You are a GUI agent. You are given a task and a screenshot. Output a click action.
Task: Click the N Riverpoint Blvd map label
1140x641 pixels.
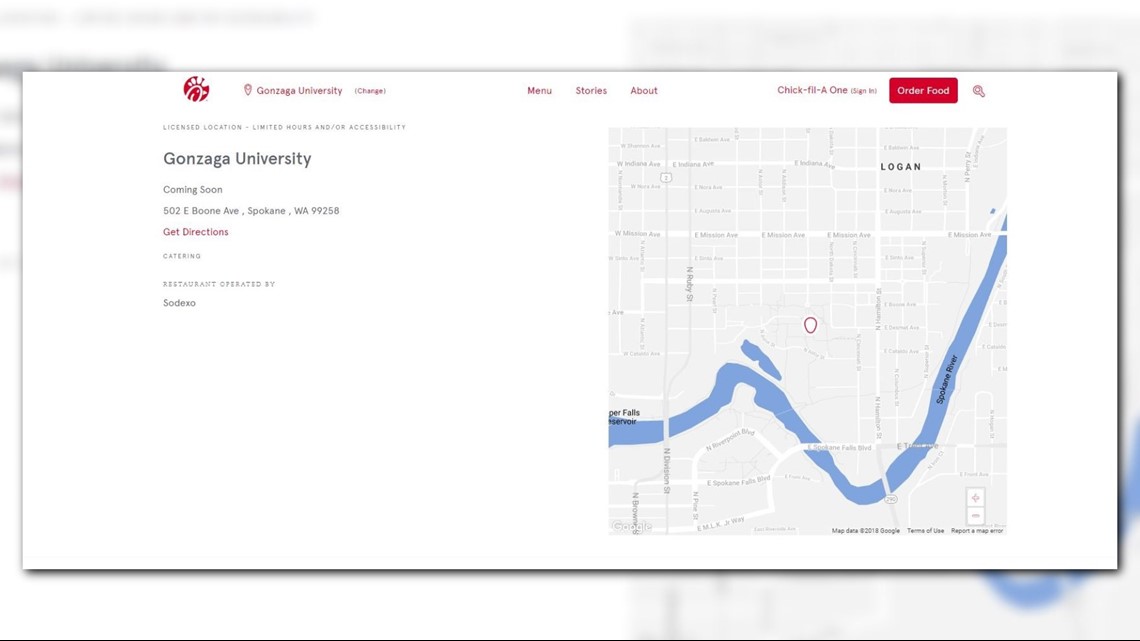[x=730, y=438]
